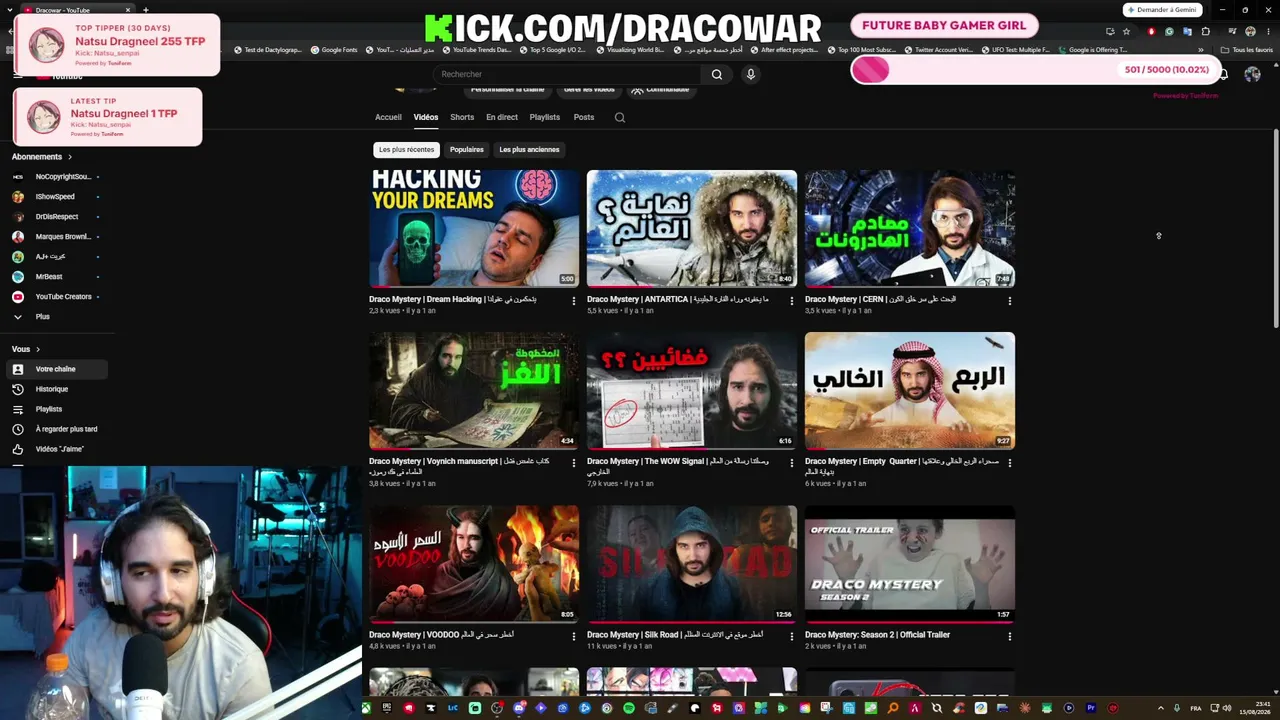The height and width of the screenshot is (720, 1280).
Task: Sort videos by Les plus récentes
Action: (x=407, y=150)
